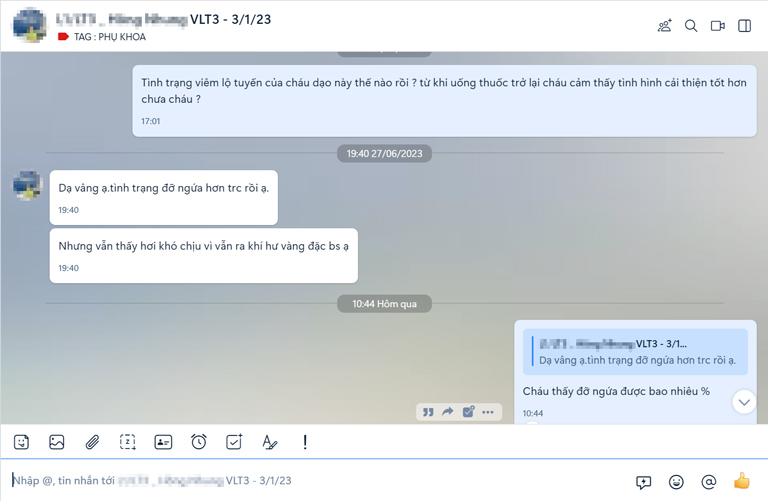Open the emoji picker in input bar
Image resolution: width=768 pixels, height=501 pixels.
676,482
